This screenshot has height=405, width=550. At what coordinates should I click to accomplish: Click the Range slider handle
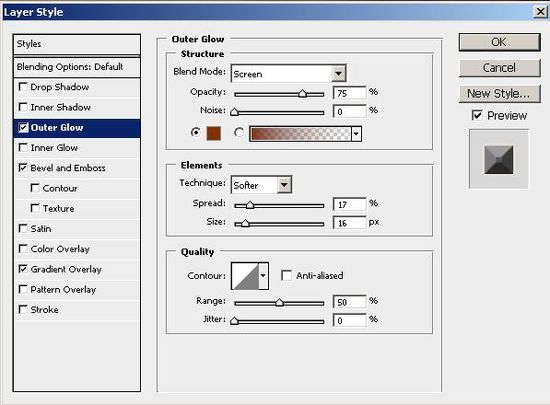click(x=279, y=302)
